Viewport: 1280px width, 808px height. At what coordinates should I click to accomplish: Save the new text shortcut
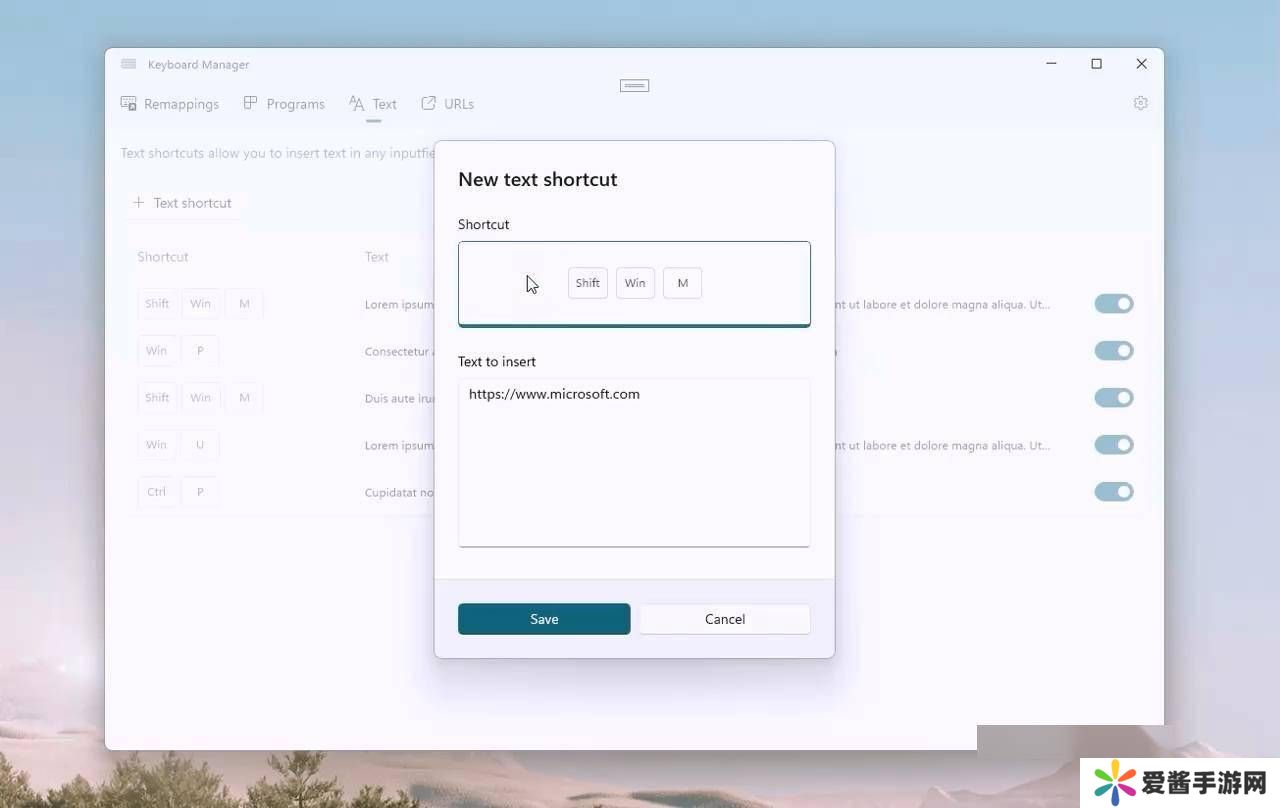tap(544, 619)
